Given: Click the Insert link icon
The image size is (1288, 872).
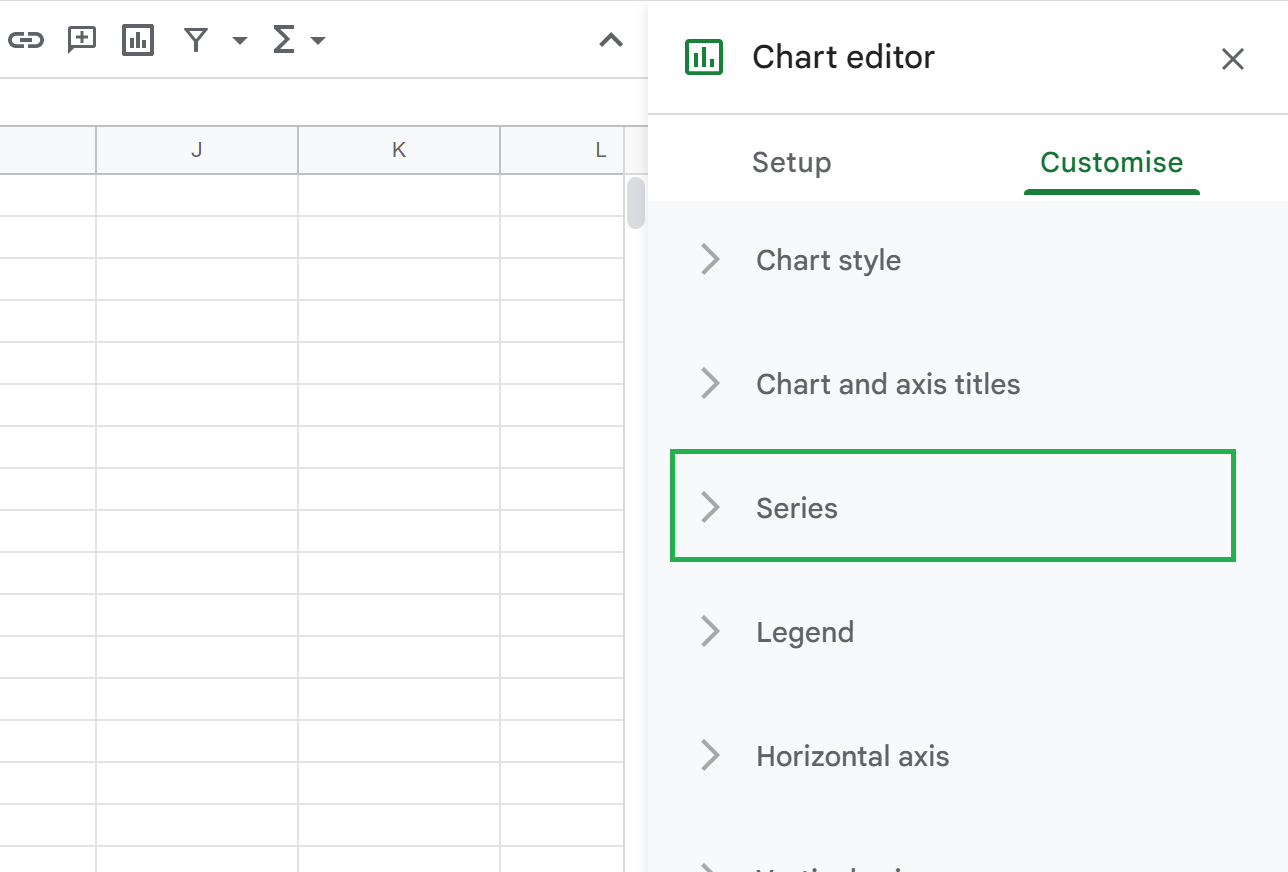Looking at the screenshot, I should click(26, 40).
